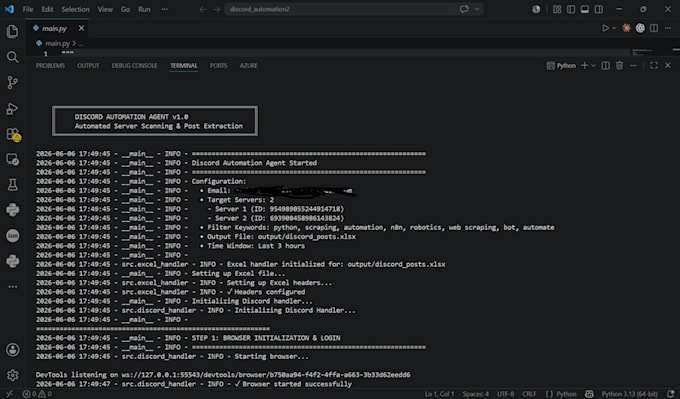Open the Json extension circle icon
Image resolution: width=680 pixels, height=399 pixels.
click(x=13, y=235)
